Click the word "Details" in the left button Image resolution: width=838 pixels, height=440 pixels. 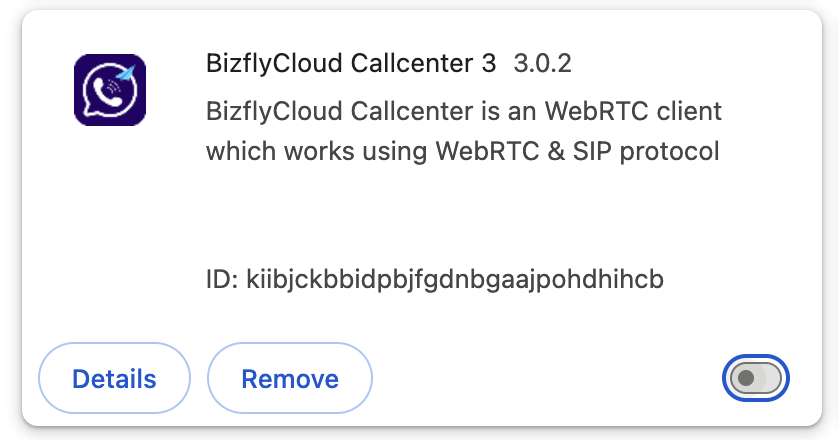(x=114, y=380)
